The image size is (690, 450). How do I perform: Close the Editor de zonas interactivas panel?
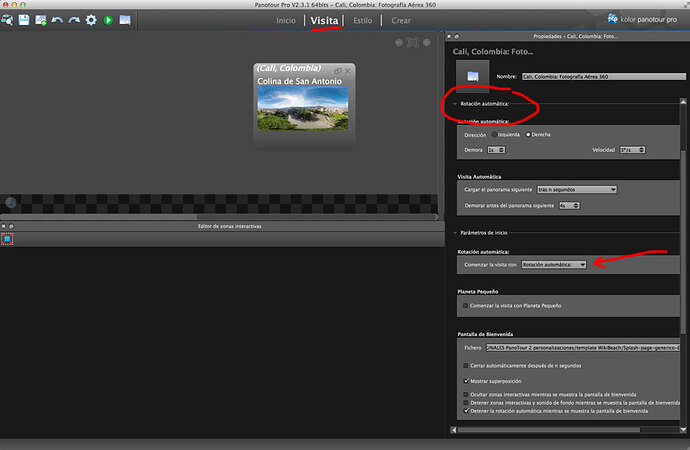tap(4, 226)
